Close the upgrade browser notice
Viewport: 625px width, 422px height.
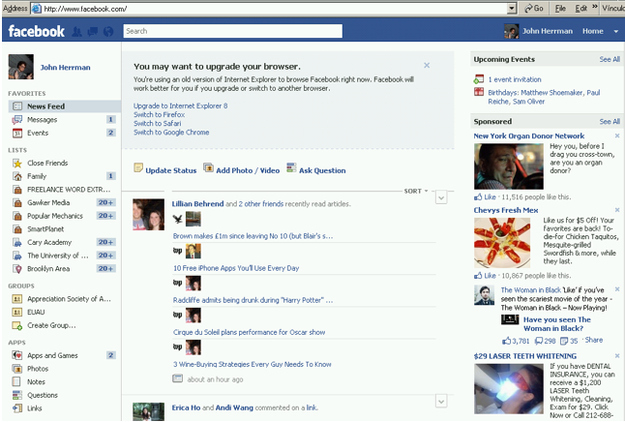click(x=426, y=65)
